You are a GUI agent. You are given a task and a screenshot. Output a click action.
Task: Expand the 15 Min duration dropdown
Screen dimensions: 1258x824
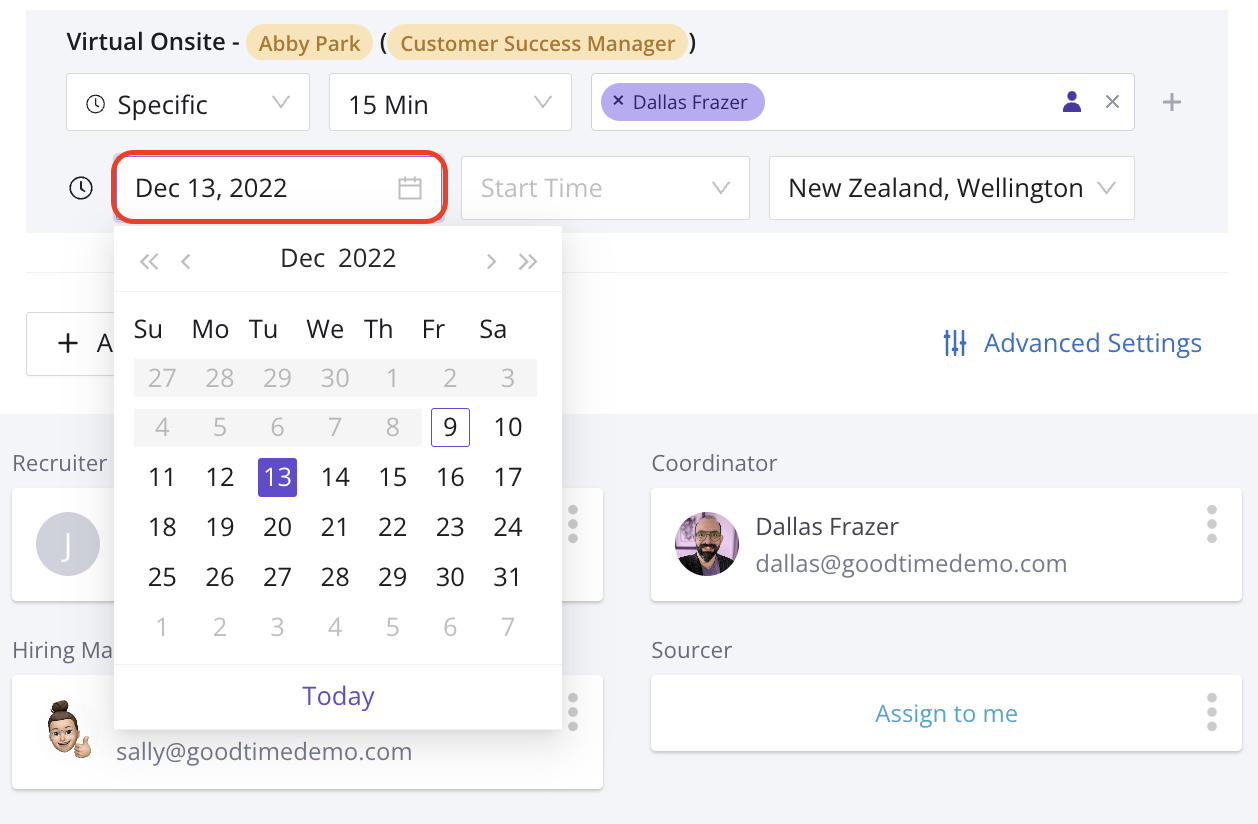(x=450, y=102)
